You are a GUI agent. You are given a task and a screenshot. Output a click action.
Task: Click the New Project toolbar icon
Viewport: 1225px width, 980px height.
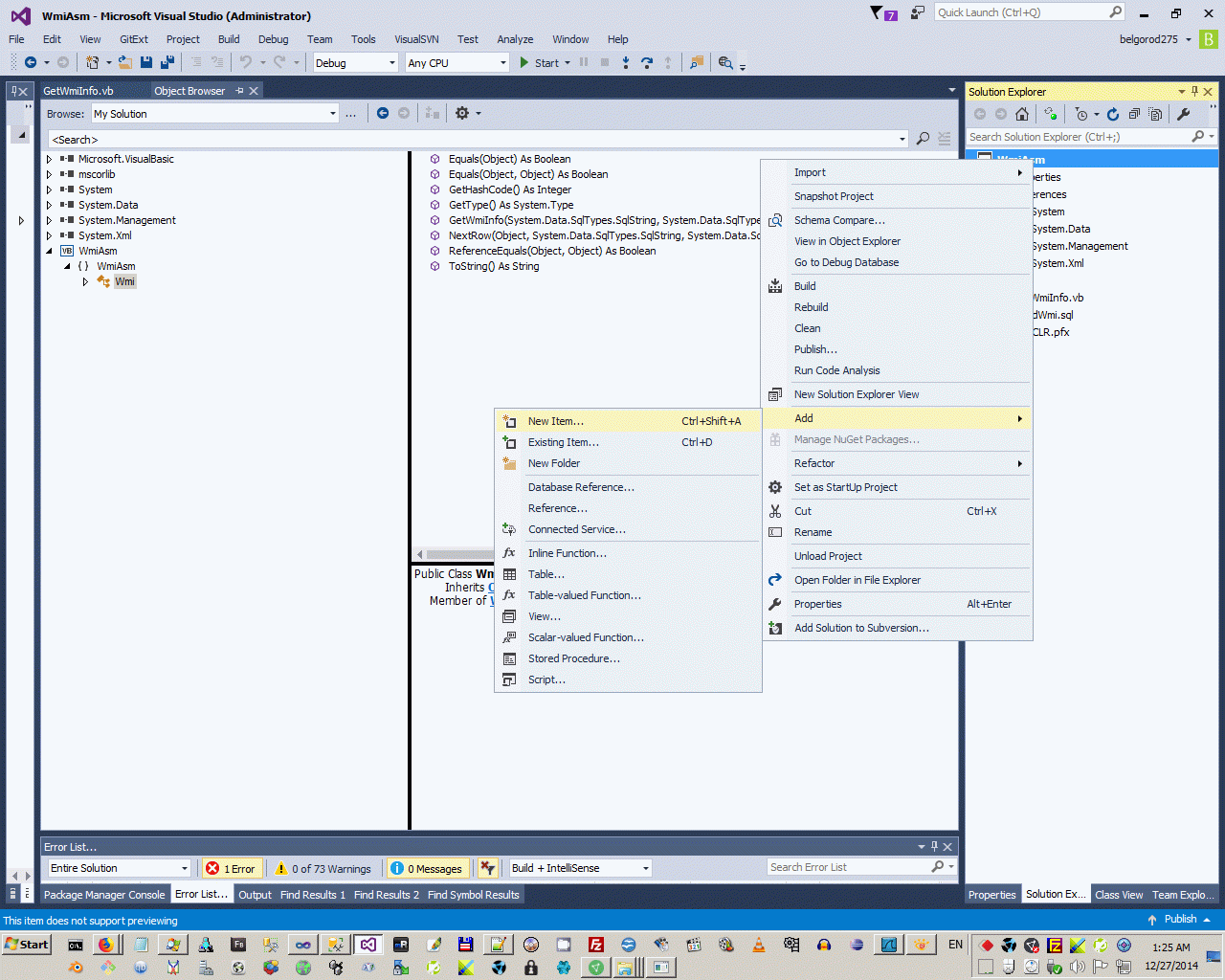tap(92, 62)
